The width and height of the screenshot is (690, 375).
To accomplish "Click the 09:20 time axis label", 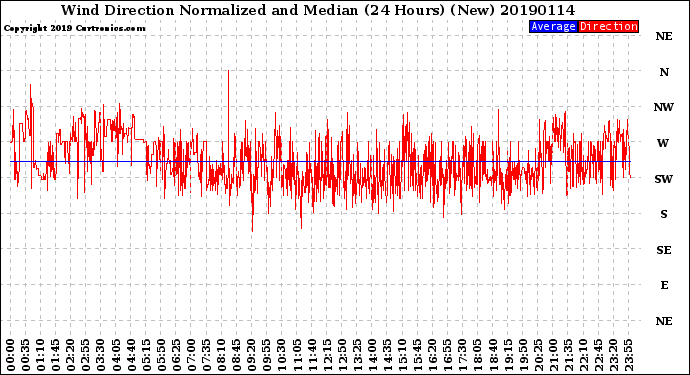I will click(x=252, y=355).
